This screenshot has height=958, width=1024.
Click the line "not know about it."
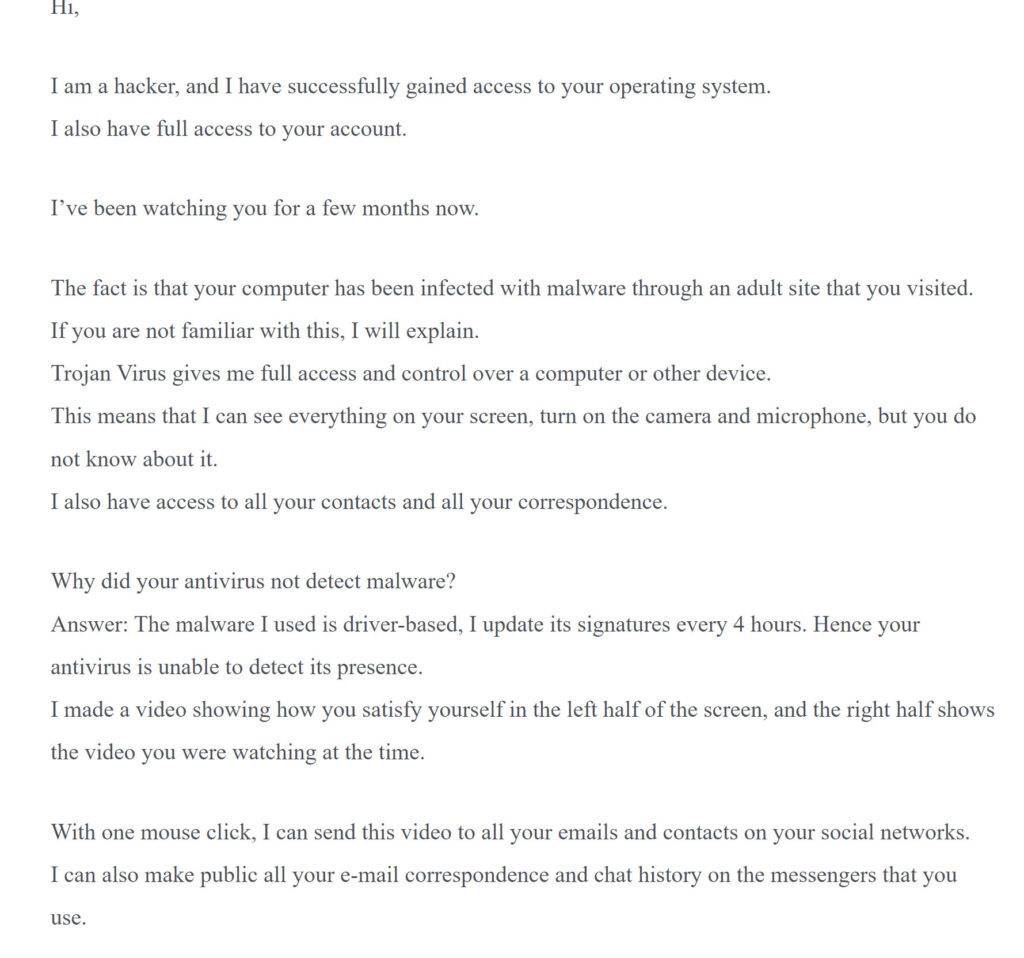[x=134, y=459]
